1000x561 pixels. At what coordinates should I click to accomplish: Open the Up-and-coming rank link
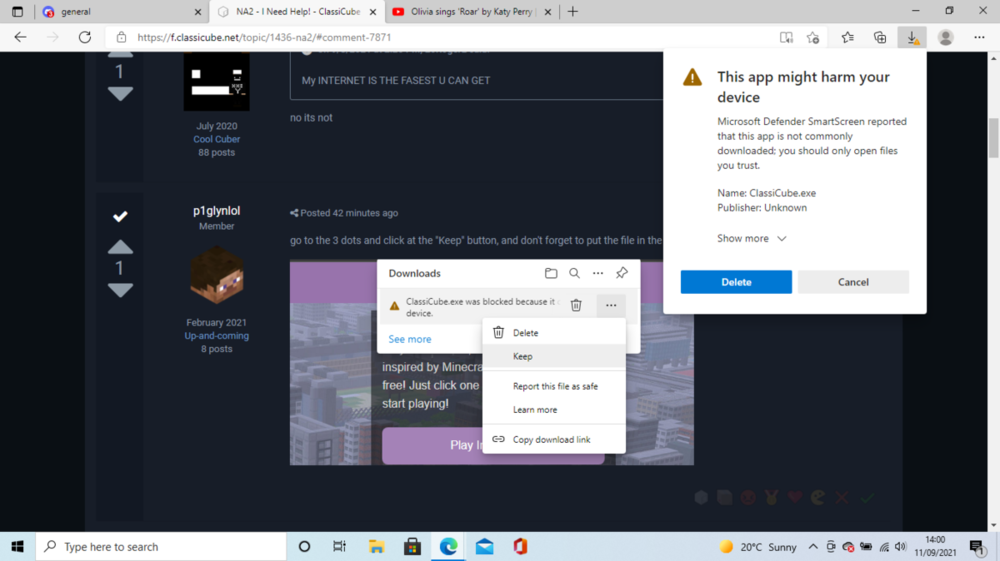pos(217,336)
